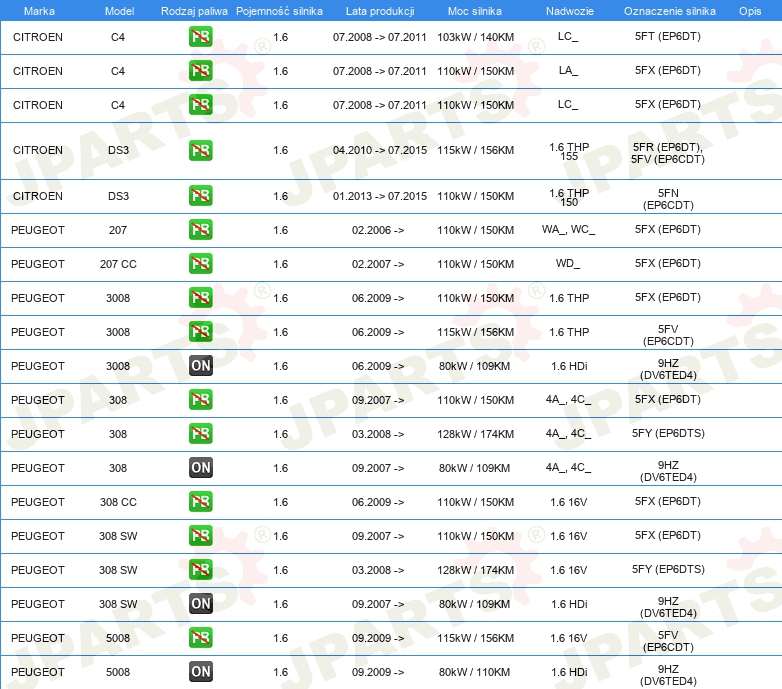
Task: Click the 02.2006 -> production date cell
Action: tap(378, 230)
